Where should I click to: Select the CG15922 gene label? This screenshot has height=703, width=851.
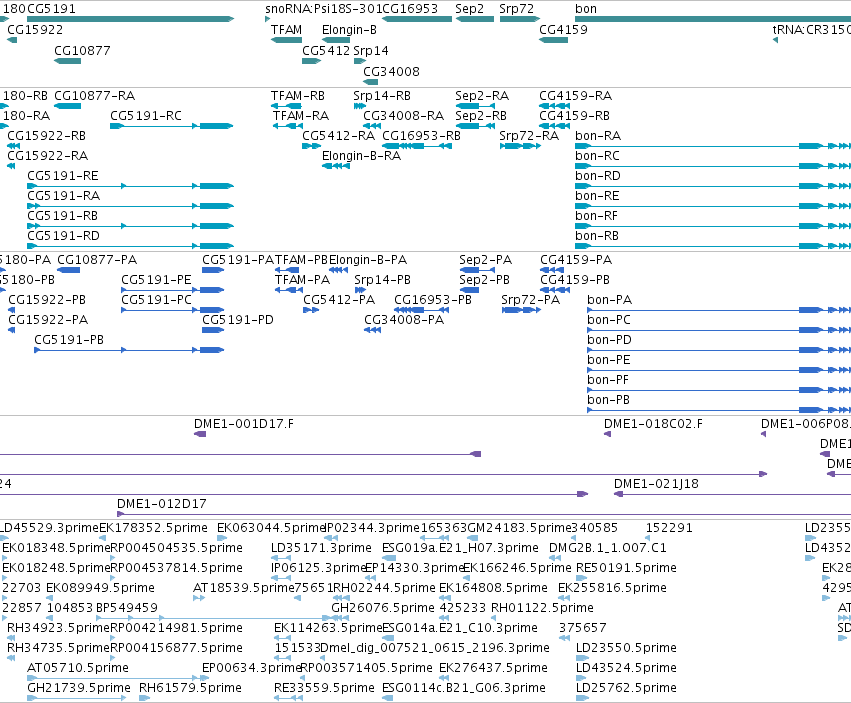coord(35,30)
